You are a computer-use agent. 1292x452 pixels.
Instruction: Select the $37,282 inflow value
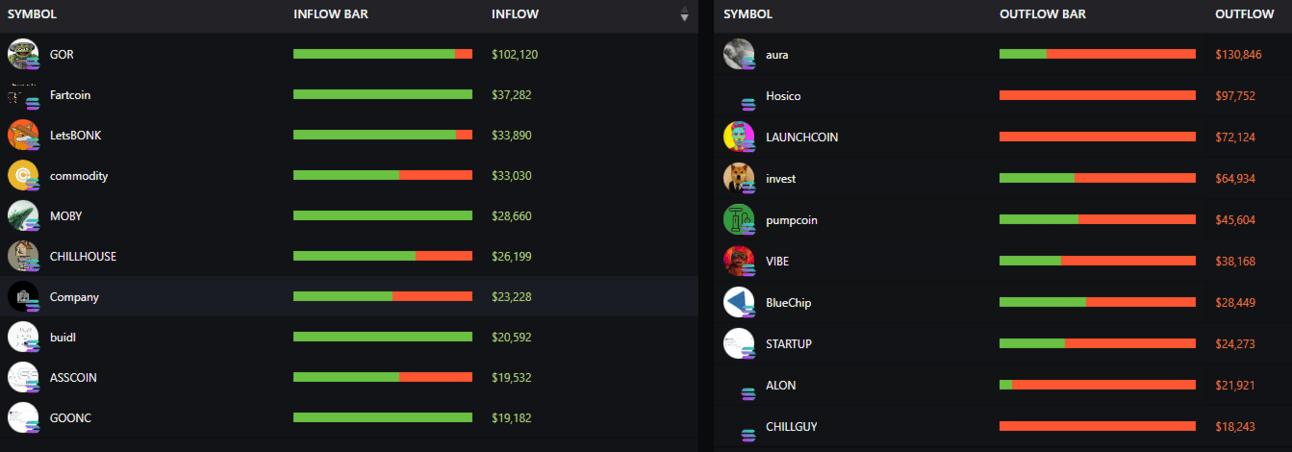(x=512, y=95)
